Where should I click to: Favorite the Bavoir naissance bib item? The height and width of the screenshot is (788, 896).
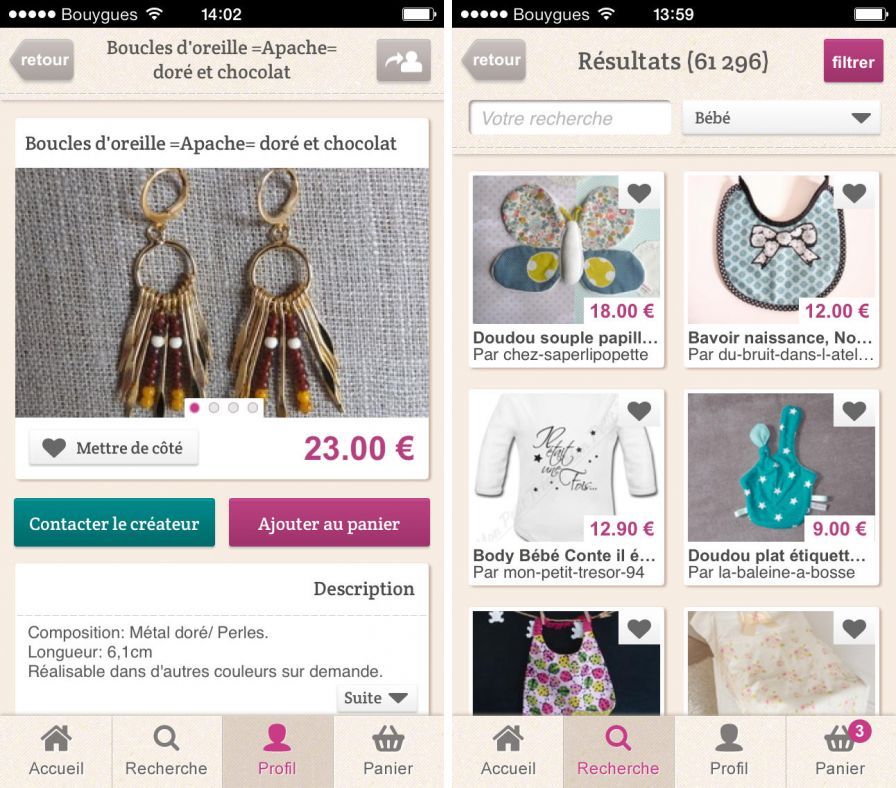[x=854, y=193]
